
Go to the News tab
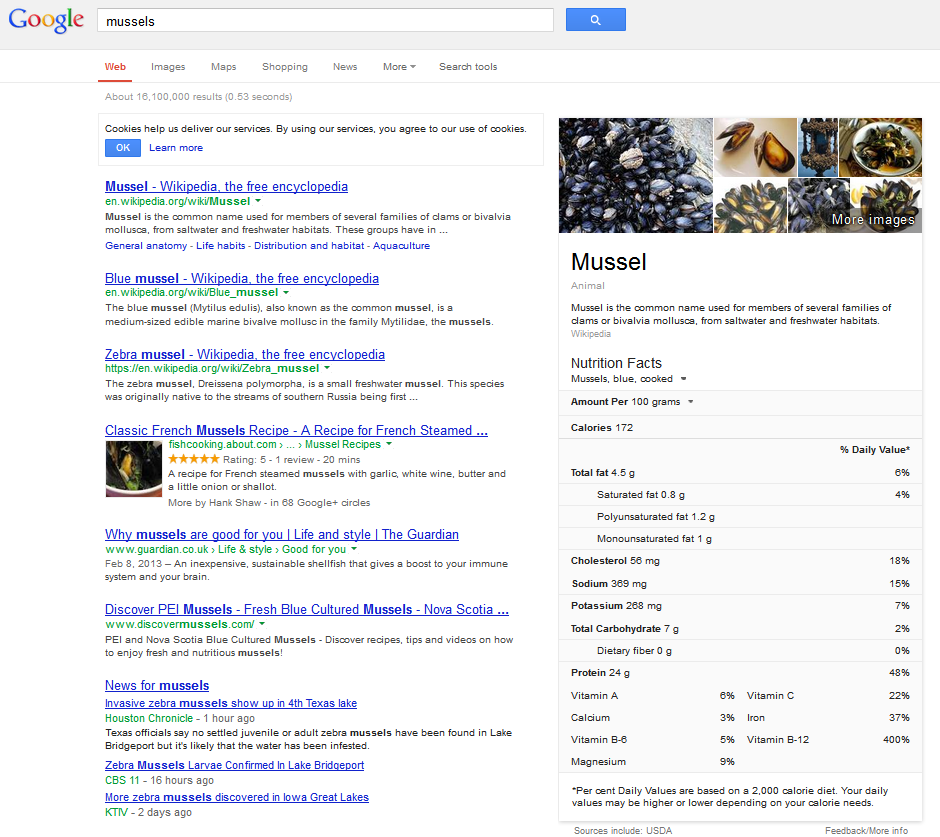point(345,67)
